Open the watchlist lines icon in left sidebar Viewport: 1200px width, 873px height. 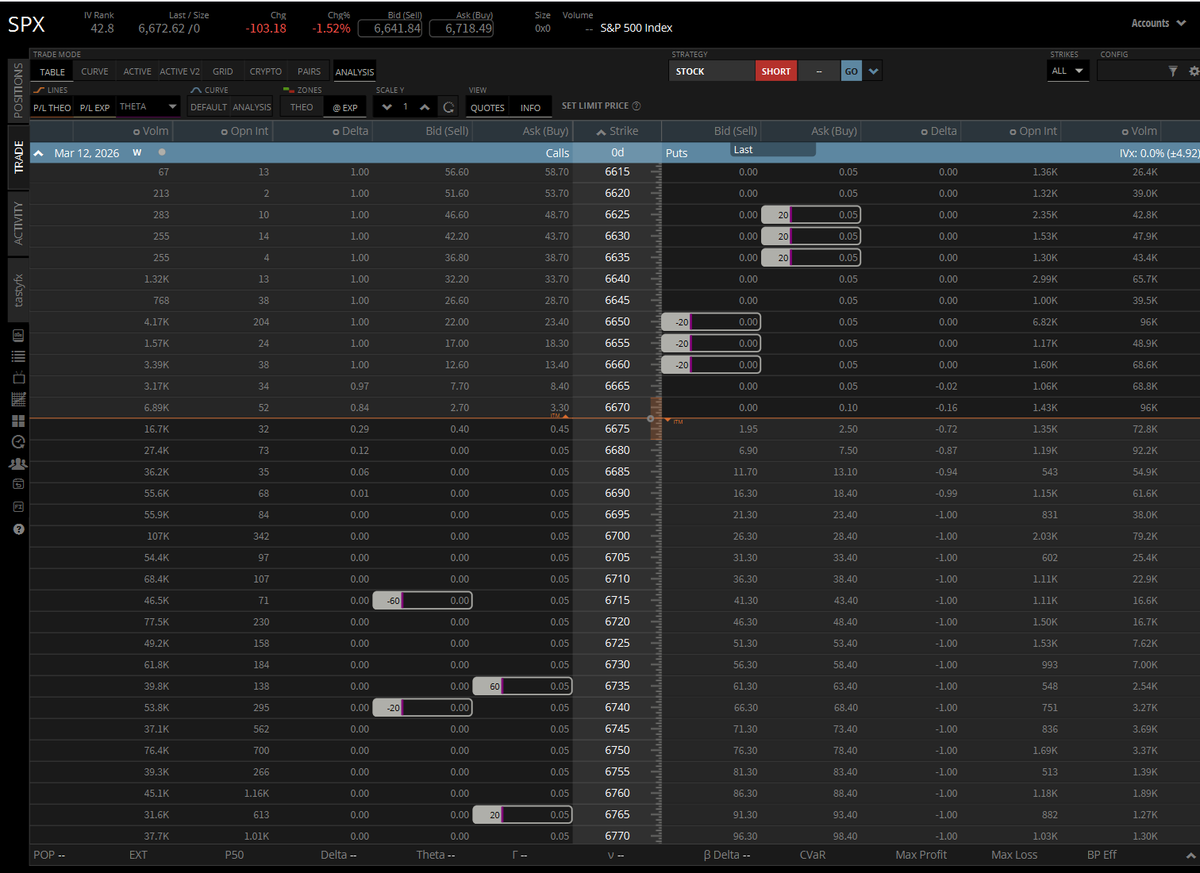pyautogui.click(x=18, y=356)
